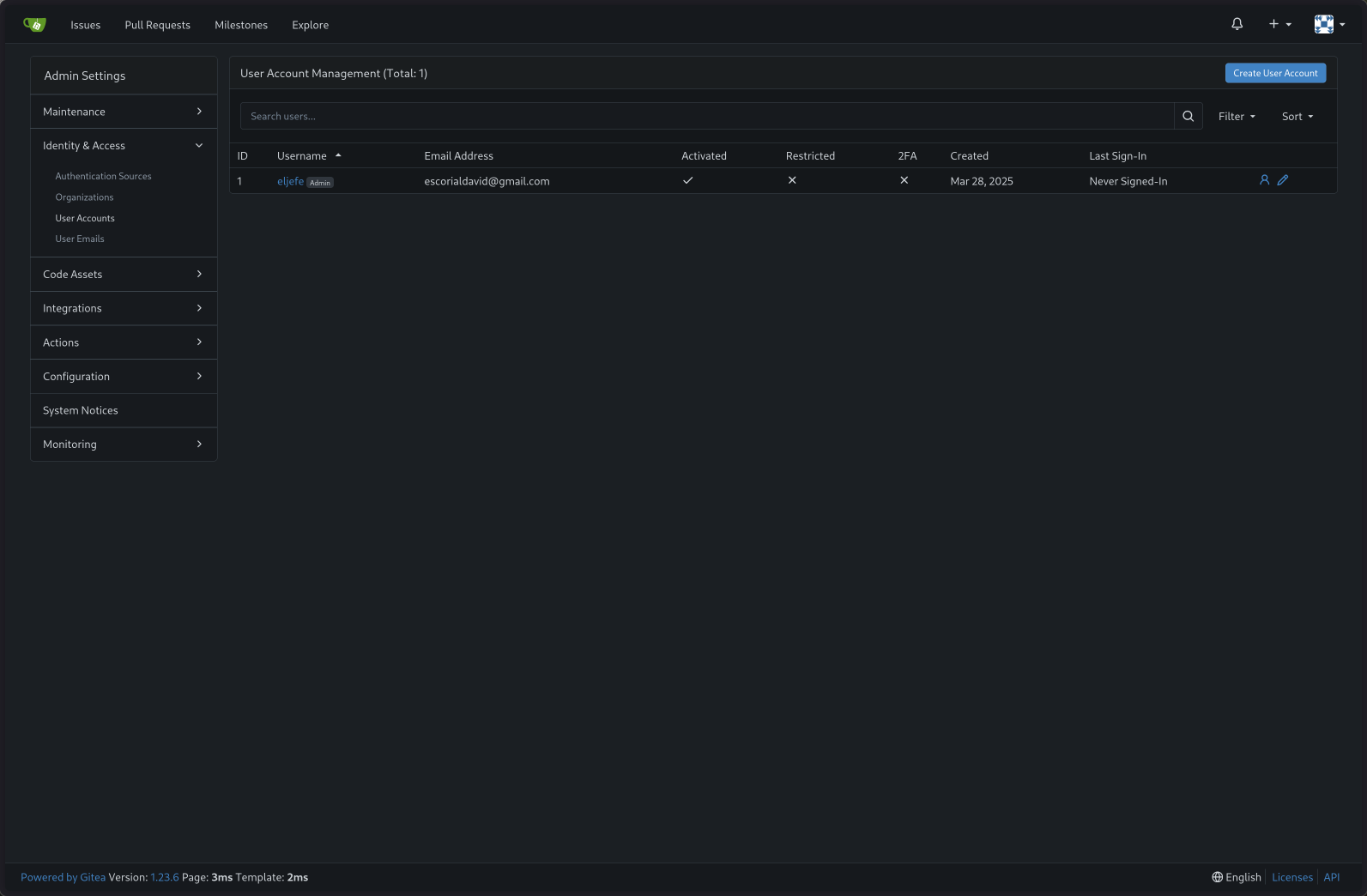This screenshot has height=896, width=1367.
Task: Open the 1.23.6 version link
Action: (x=165, y=877)
